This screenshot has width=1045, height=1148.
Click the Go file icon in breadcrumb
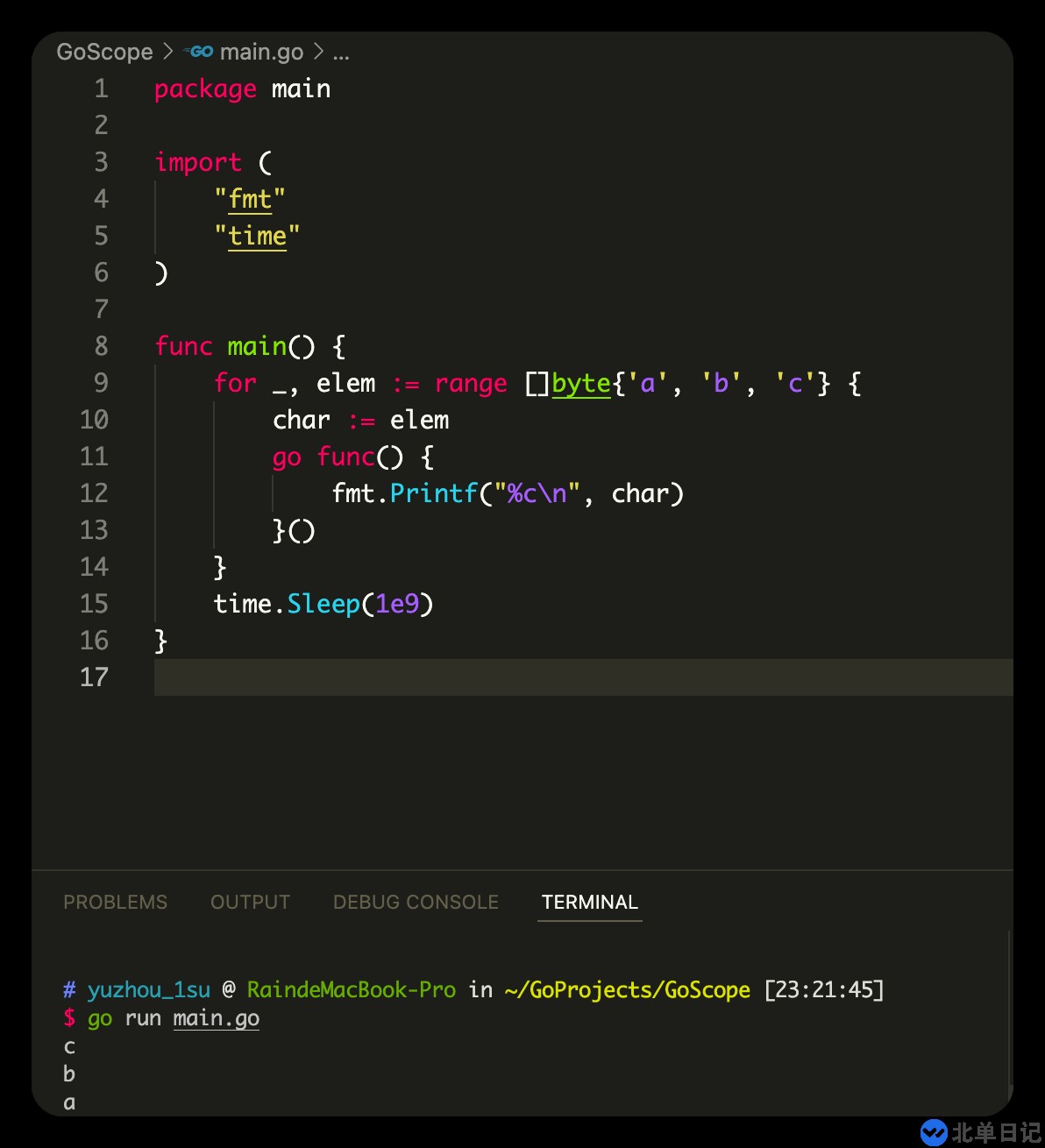pyautogui.click(x=199, y=52)
